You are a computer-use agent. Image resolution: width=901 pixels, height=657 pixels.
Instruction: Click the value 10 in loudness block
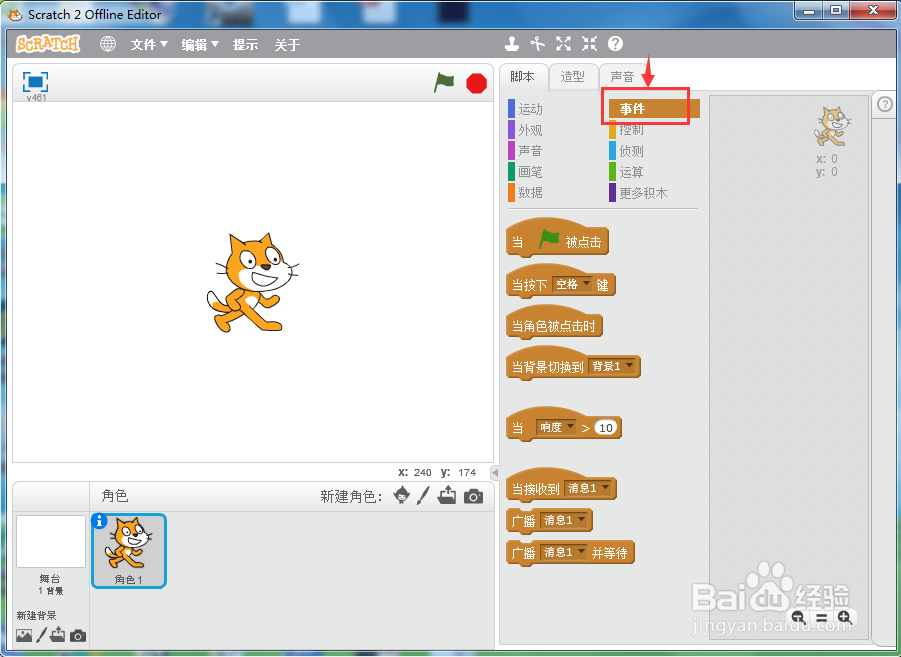[606, 428]
